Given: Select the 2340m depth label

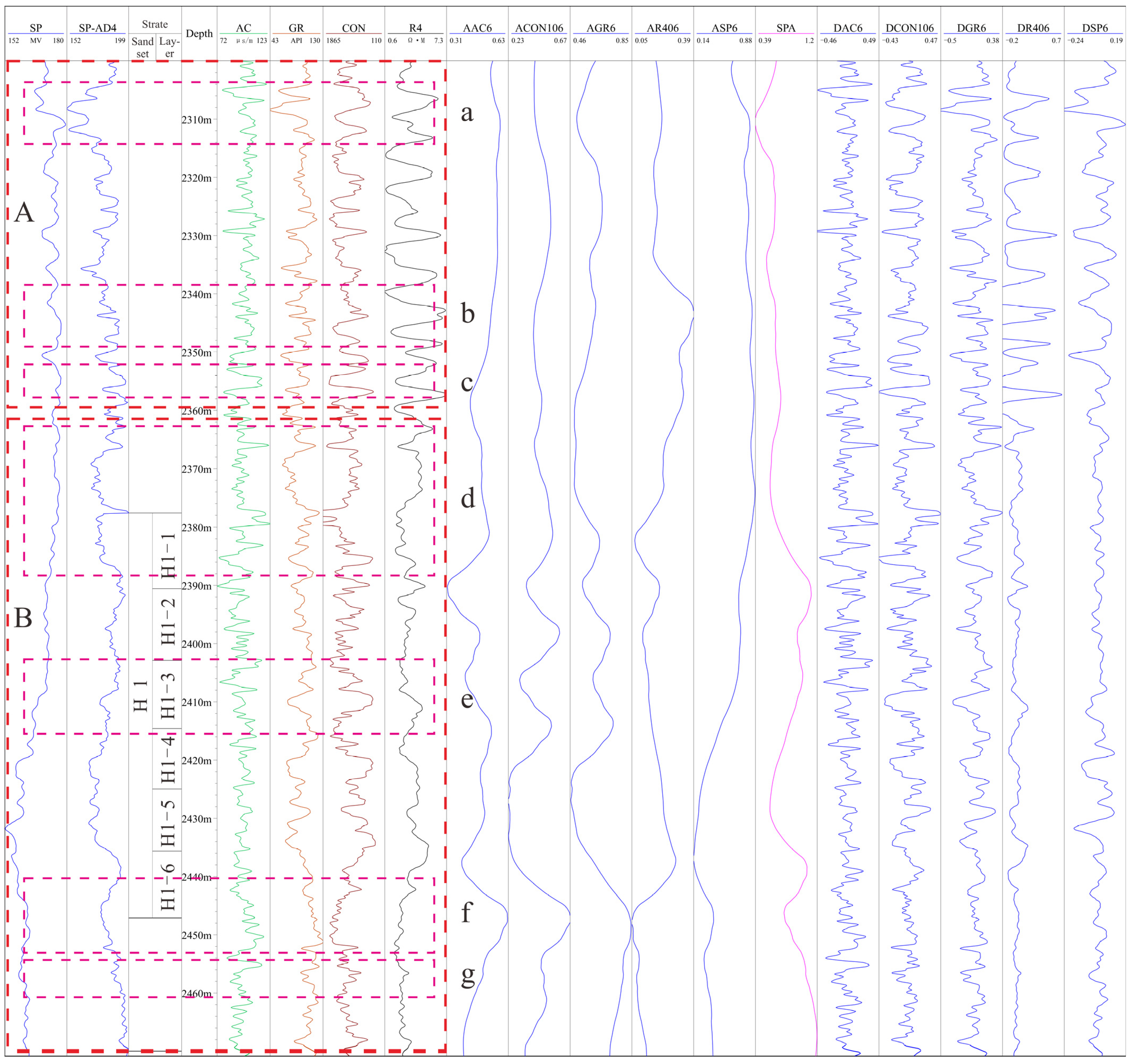Looking at the screenshot, I should click(196, 294).
